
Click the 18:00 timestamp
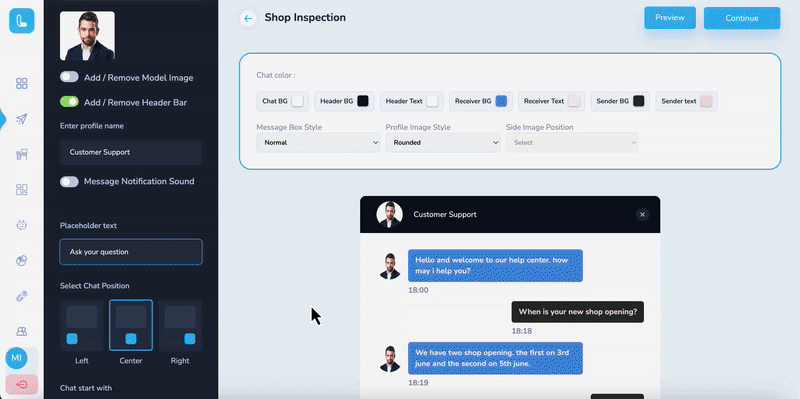click(418, 290)
